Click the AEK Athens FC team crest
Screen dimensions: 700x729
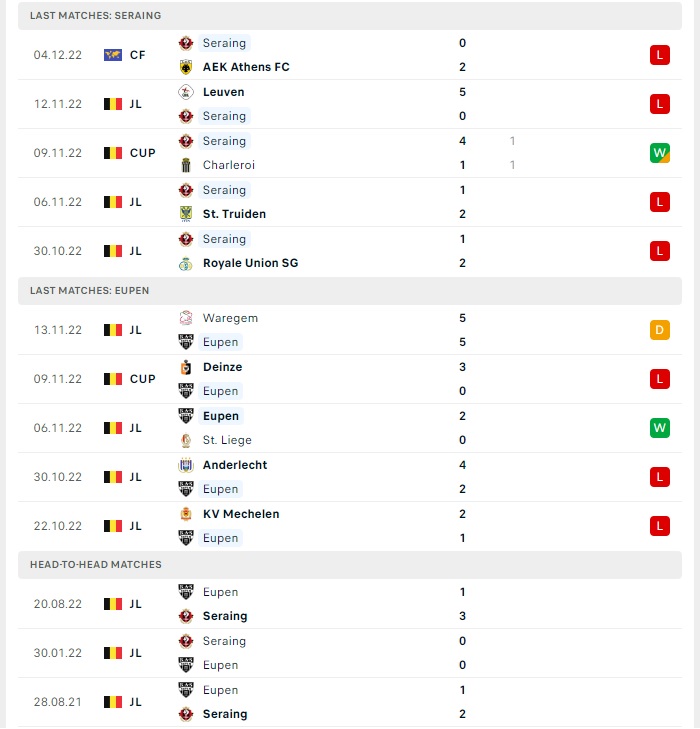(x=186, y=67)
